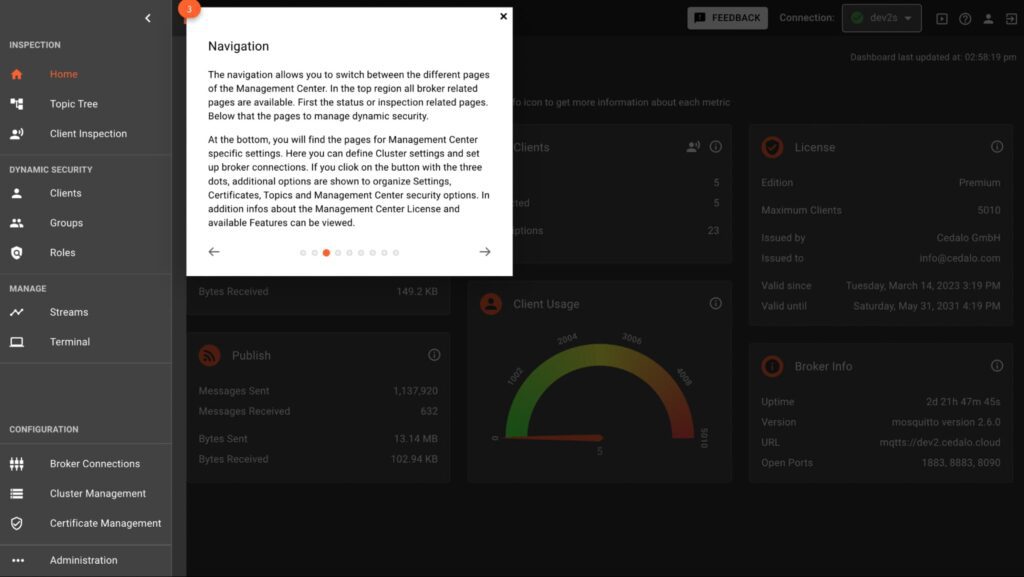
Task: Open the Streams page
Action: [69, 312]
